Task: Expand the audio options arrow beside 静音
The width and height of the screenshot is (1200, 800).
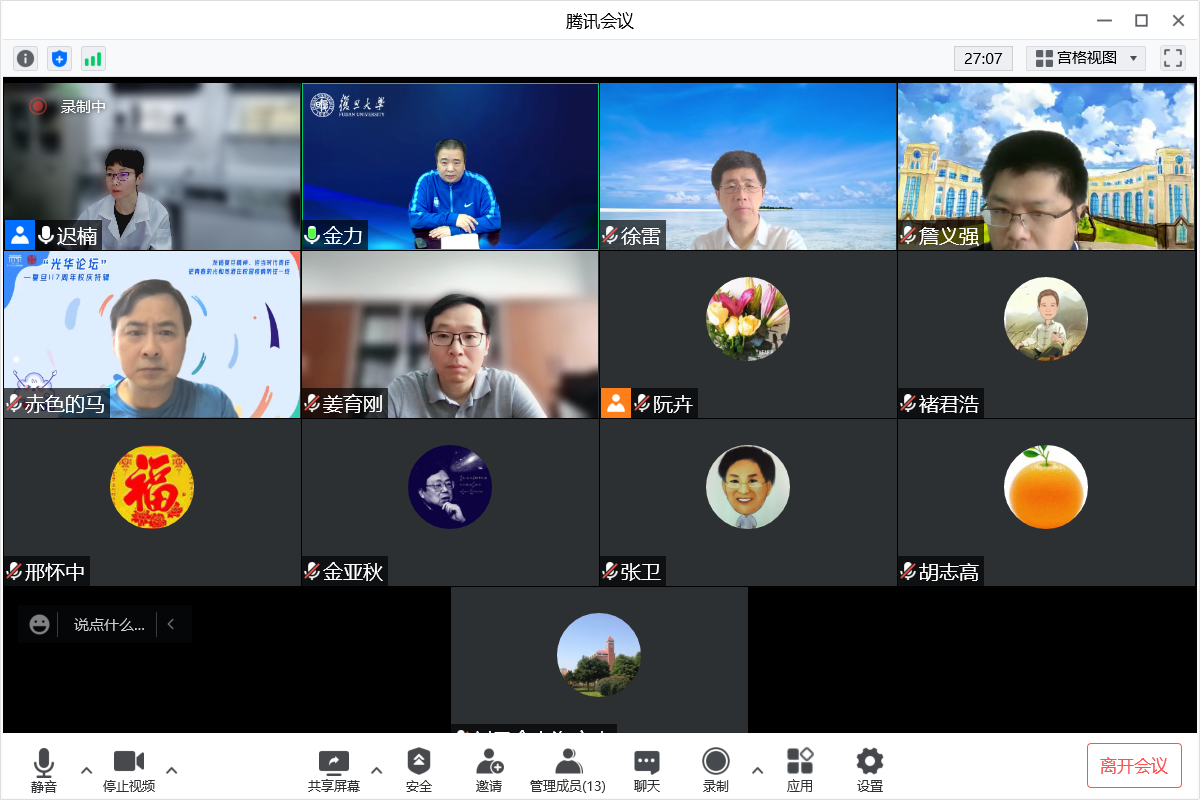Action: pyautogui.click(x=87, y=770)
